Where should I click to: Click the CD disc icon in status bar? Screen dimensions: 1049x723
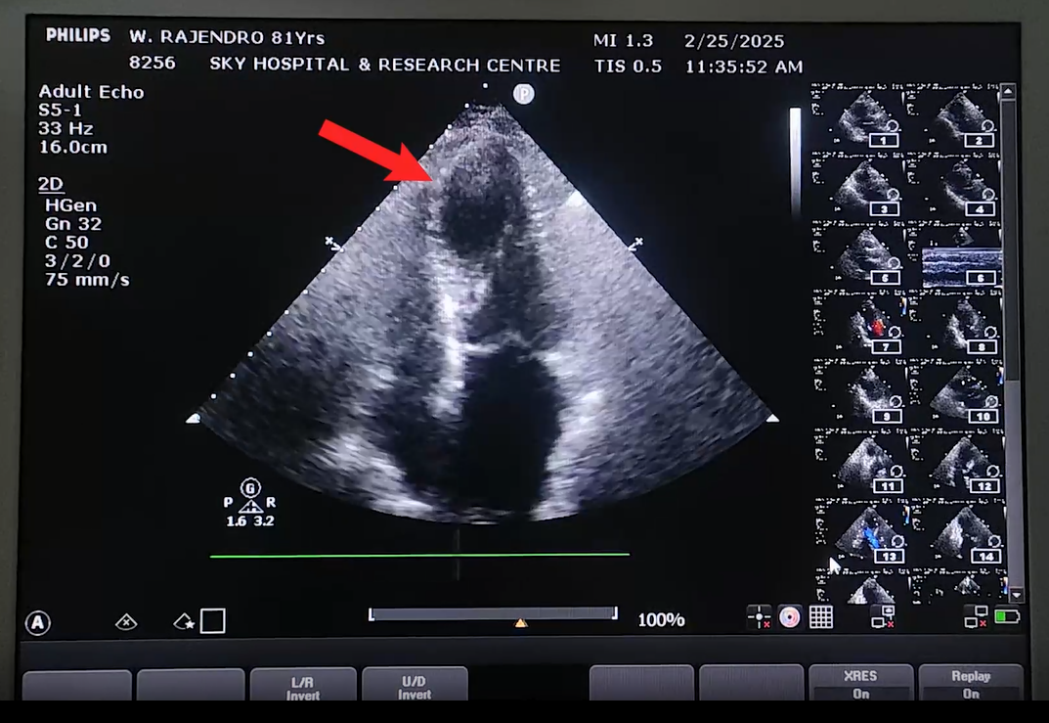coord(790,618)
